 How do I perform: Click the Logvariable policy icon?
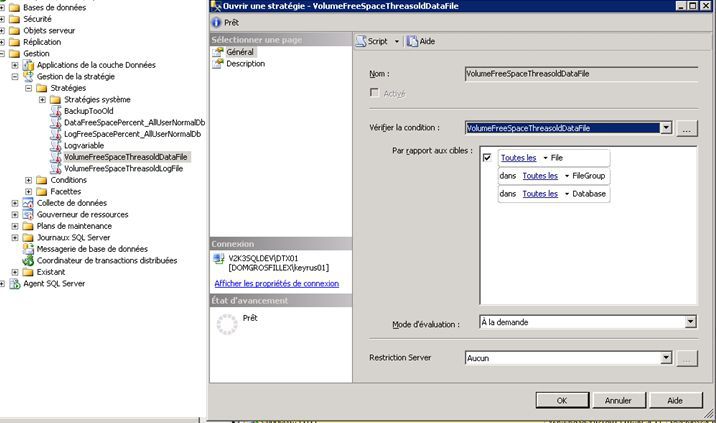[56, 145]
